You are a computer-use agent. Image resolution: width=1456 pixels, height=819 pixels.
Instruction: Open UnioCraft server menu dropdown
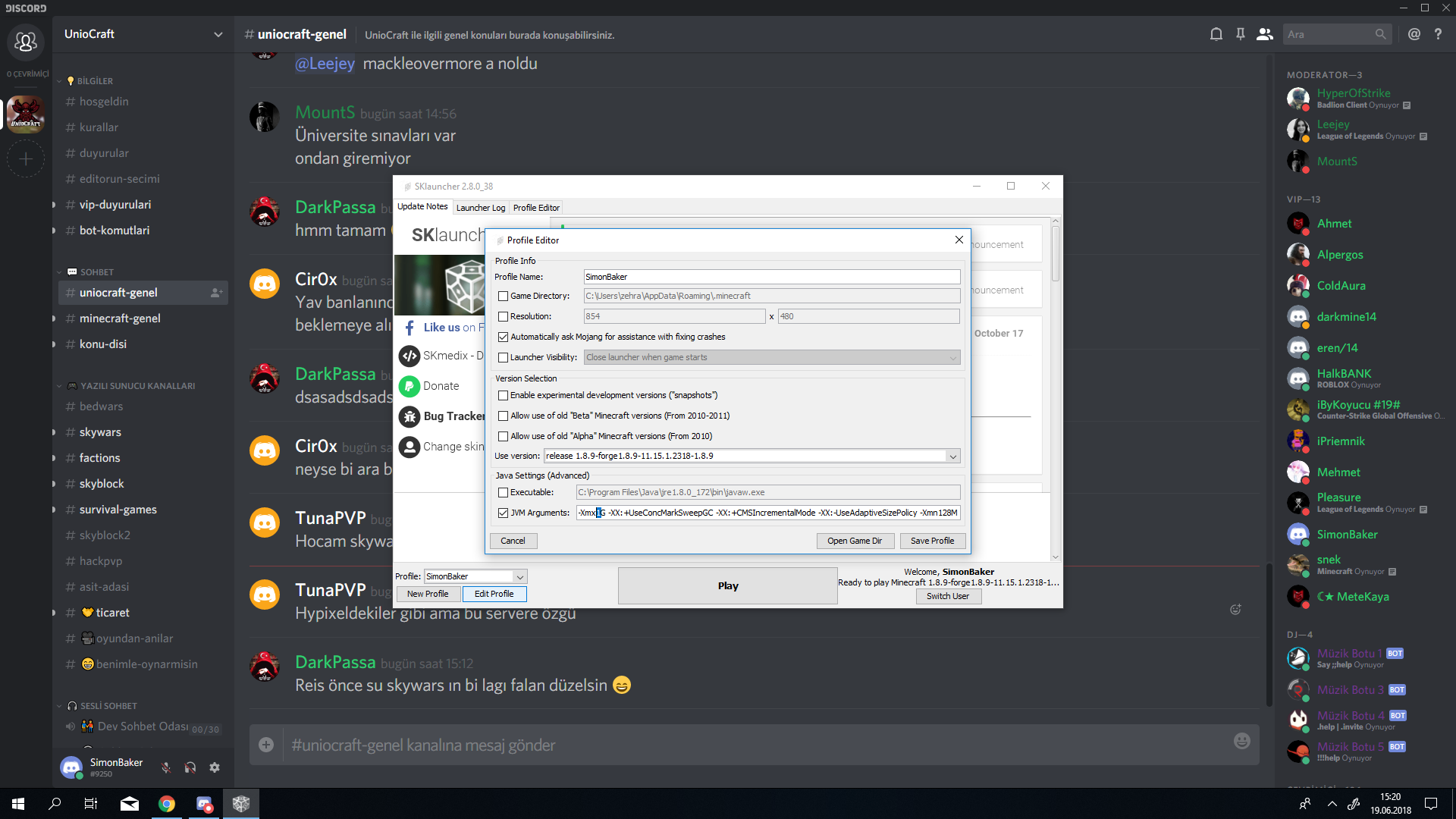coord(218,34)
